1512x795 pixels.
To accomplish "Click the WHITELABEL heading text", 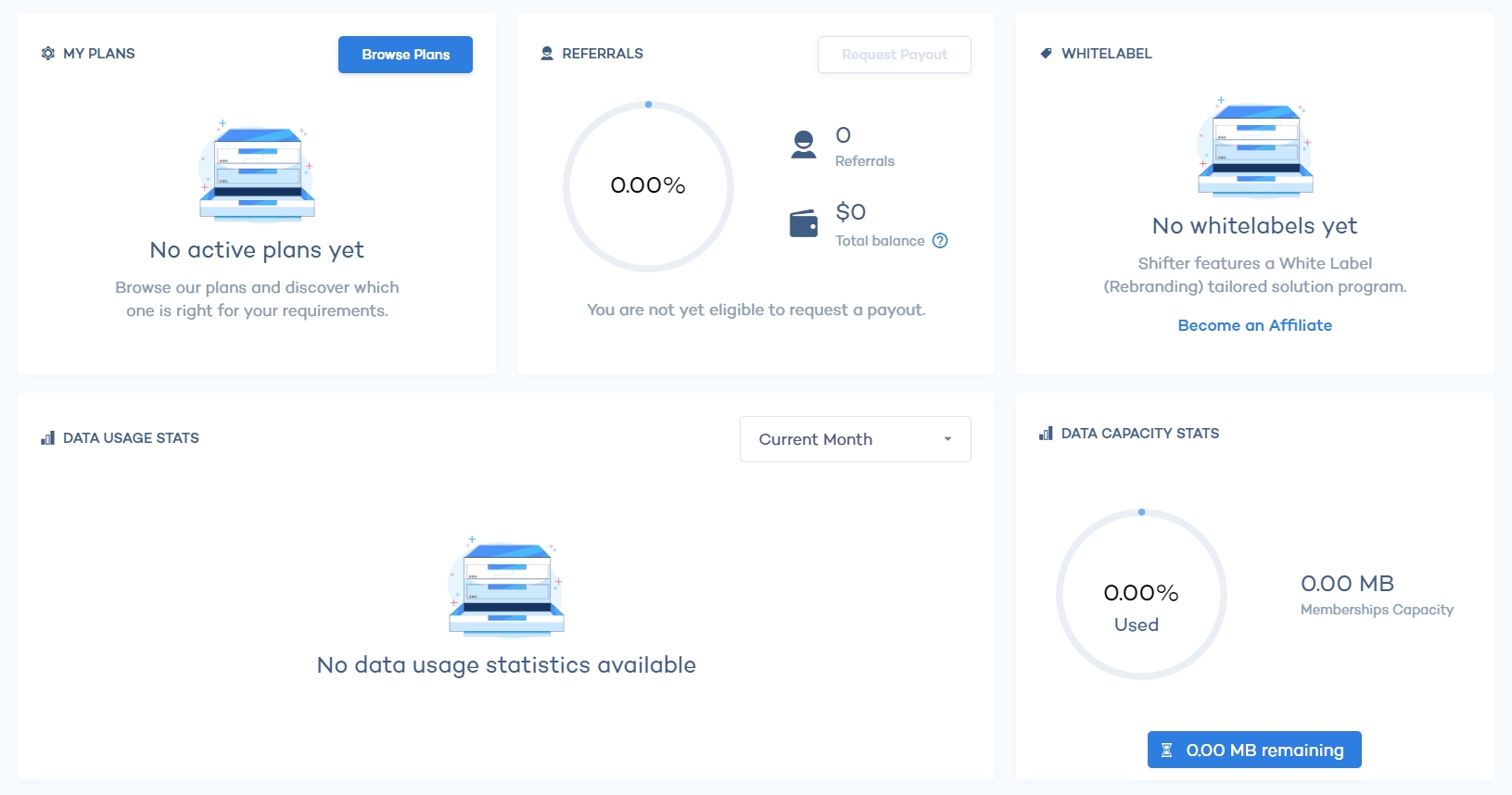I will (x=1107, y=54).
